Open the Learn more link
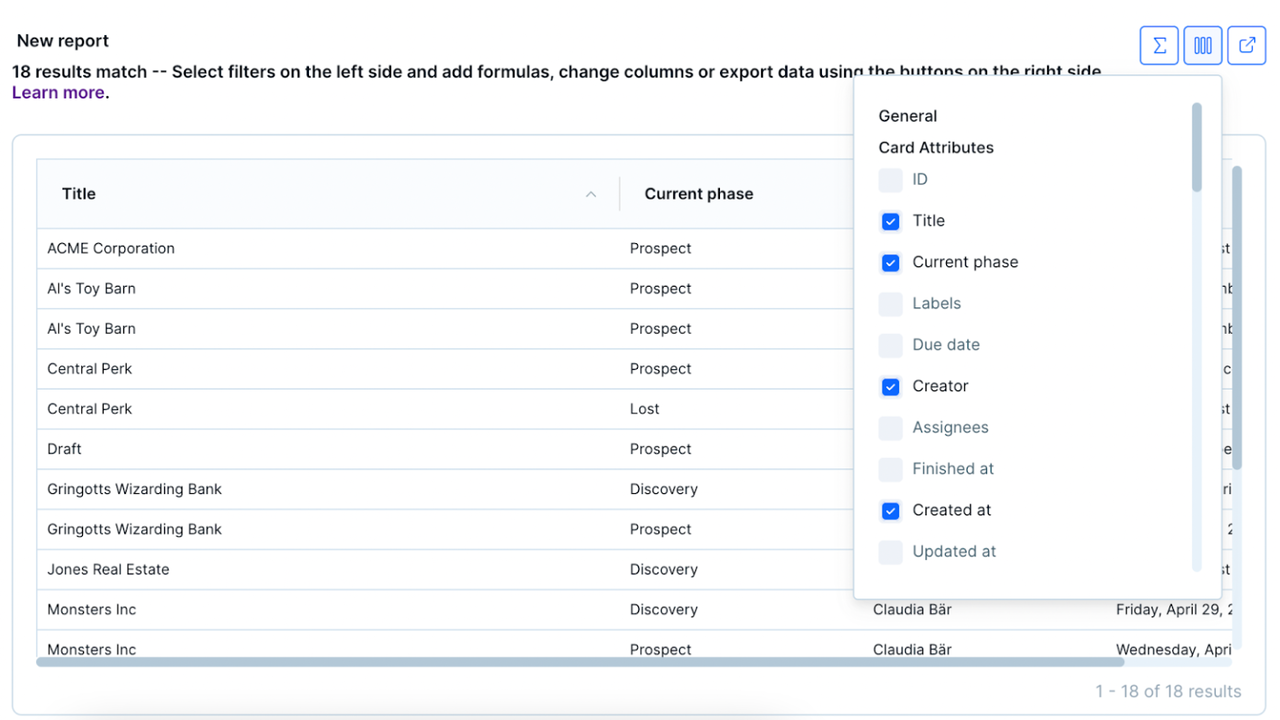The height and width of the screenshot is (720, 1280). click(x=58, y=92)
